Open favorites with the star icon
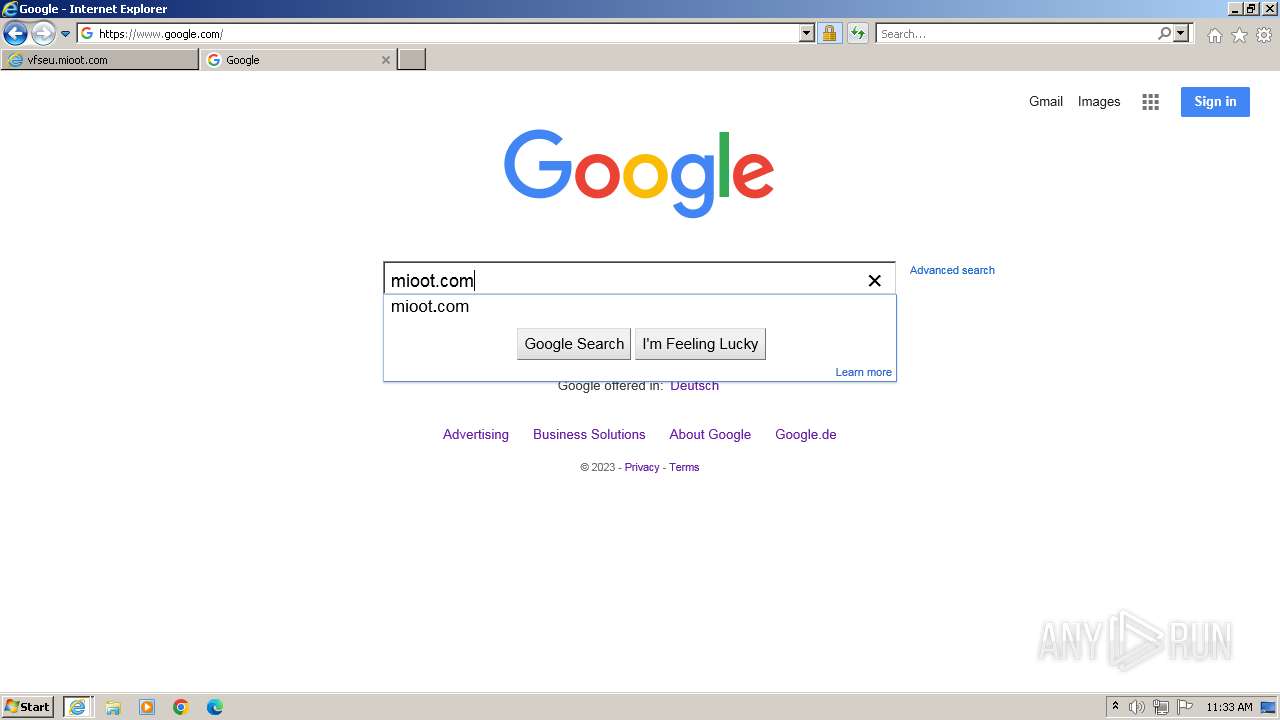This screenshot has height=720, width=1280. (1239, 35)
